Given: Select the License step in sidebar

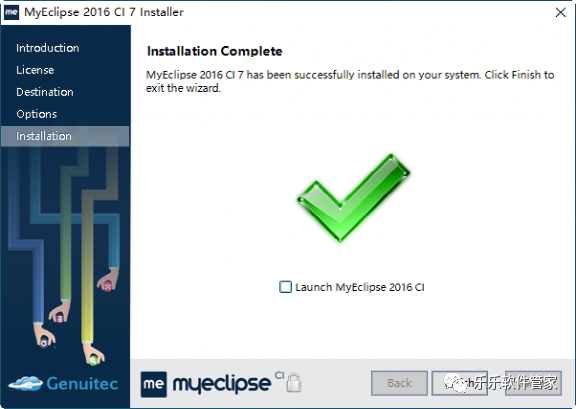Looking at the screenshot, I should click(35, 70).
